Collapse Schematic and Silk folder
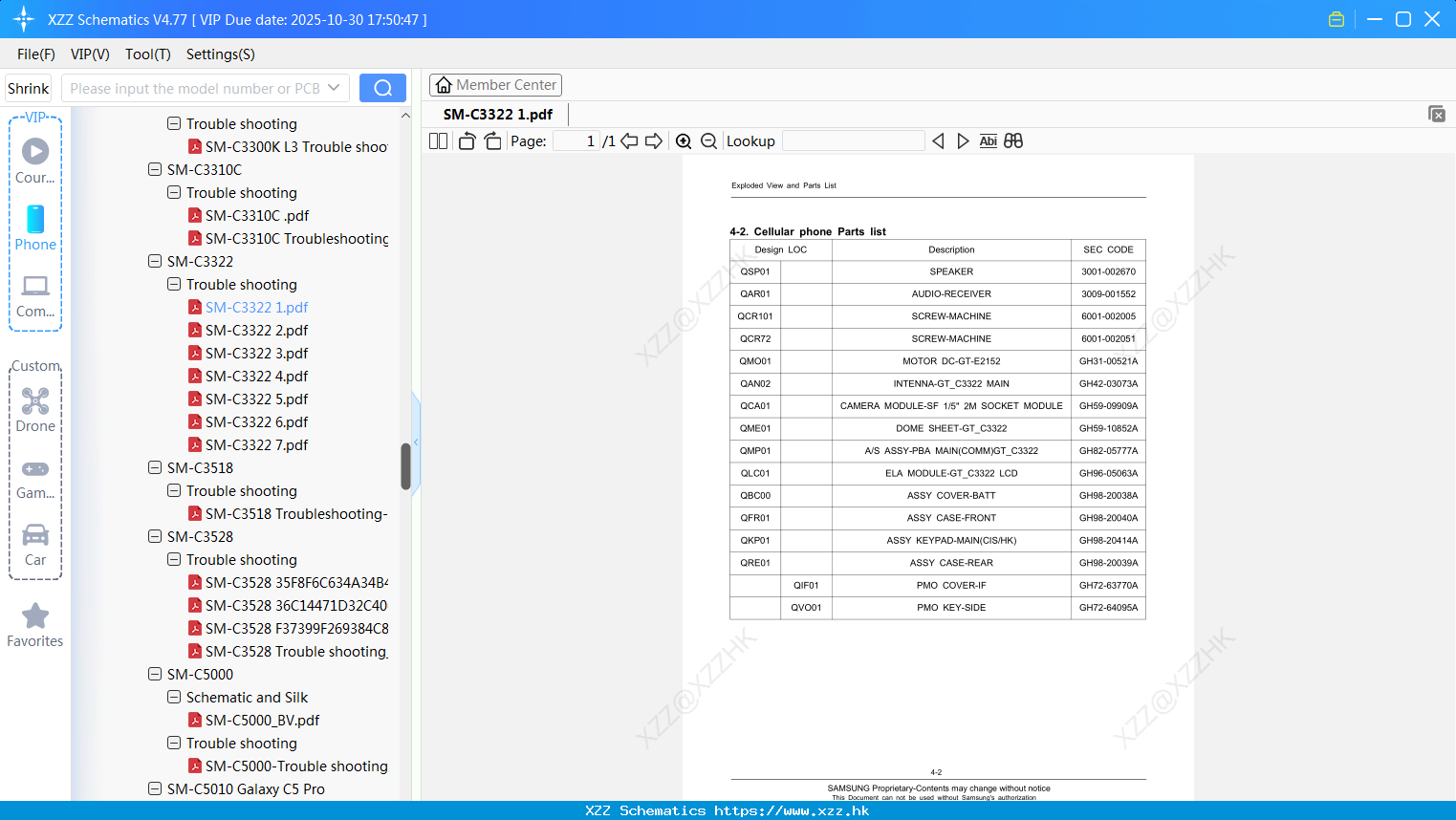This screenshot has height=820, width=1456. pos(174,697)
